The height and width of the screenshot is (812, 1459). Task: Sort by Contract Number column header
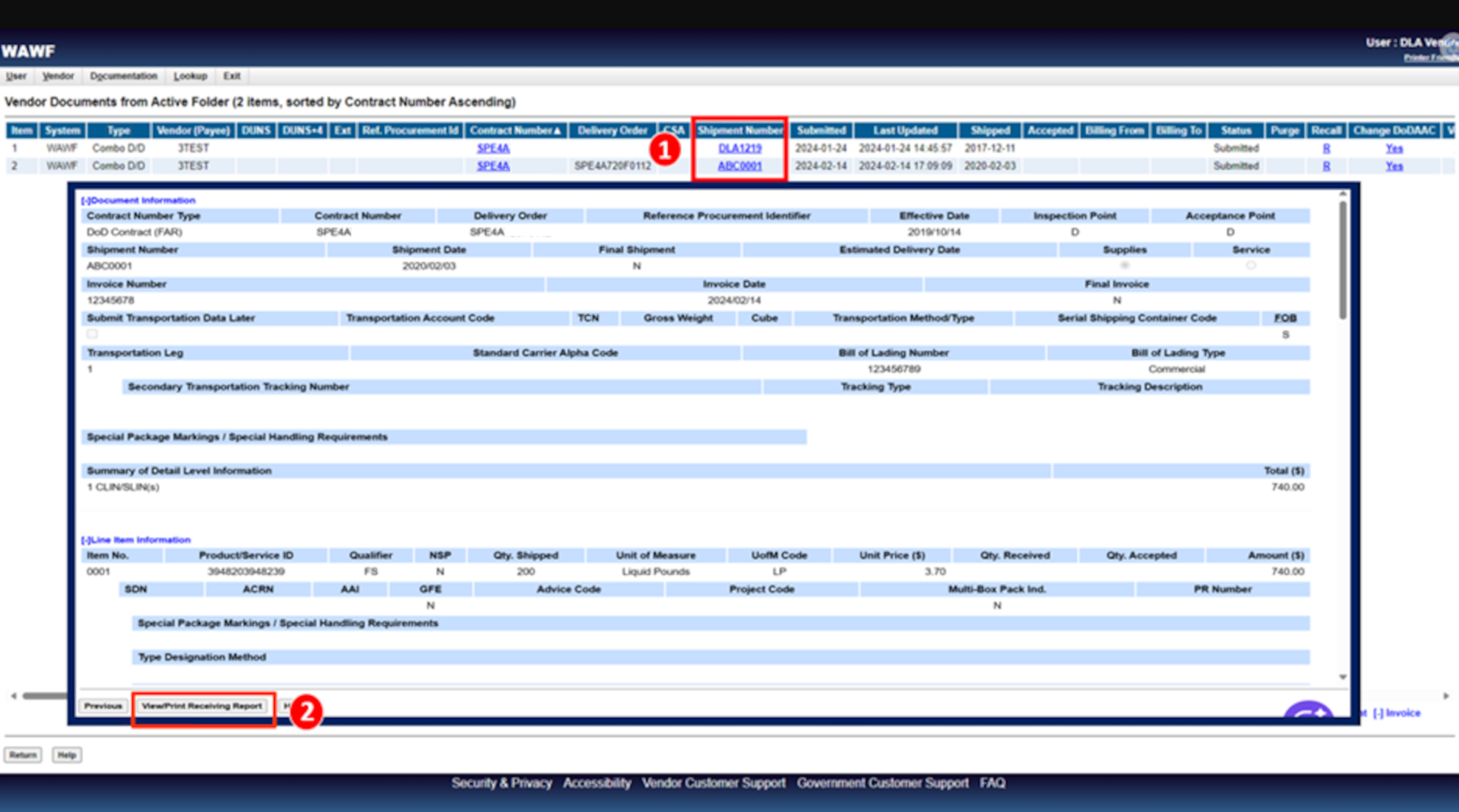(x=514, y=131)
